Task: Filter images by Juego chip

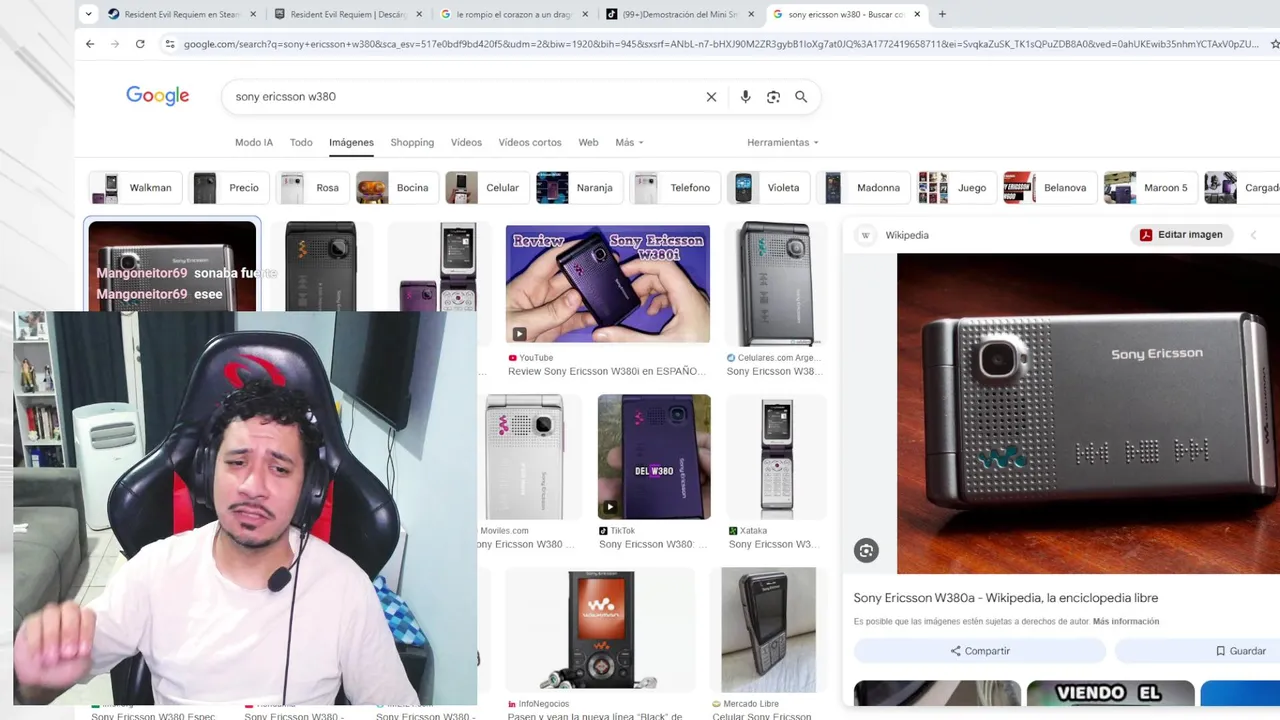Action: click(955, 187)
